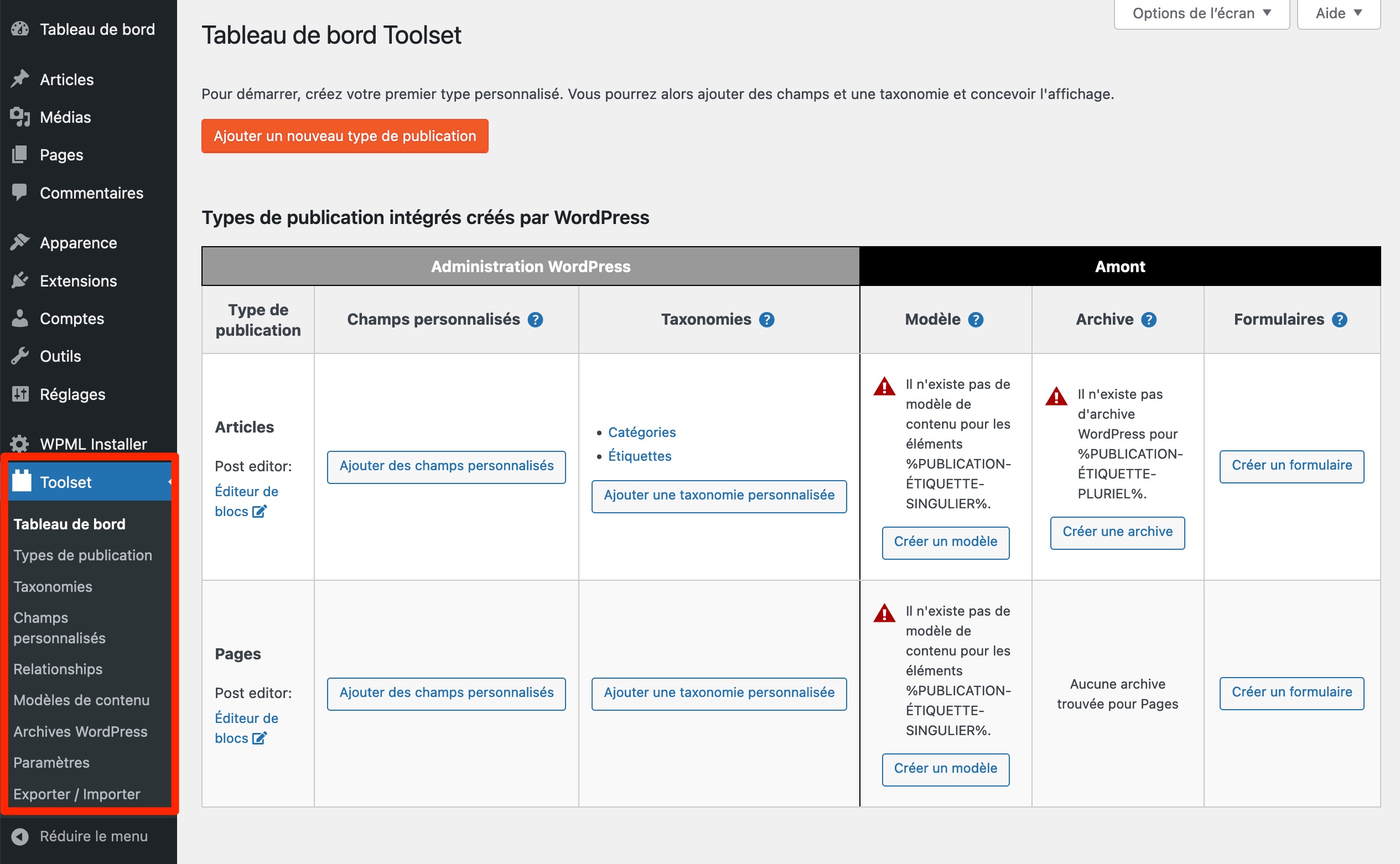Click the Outils wrench icon

click(20, 356)
